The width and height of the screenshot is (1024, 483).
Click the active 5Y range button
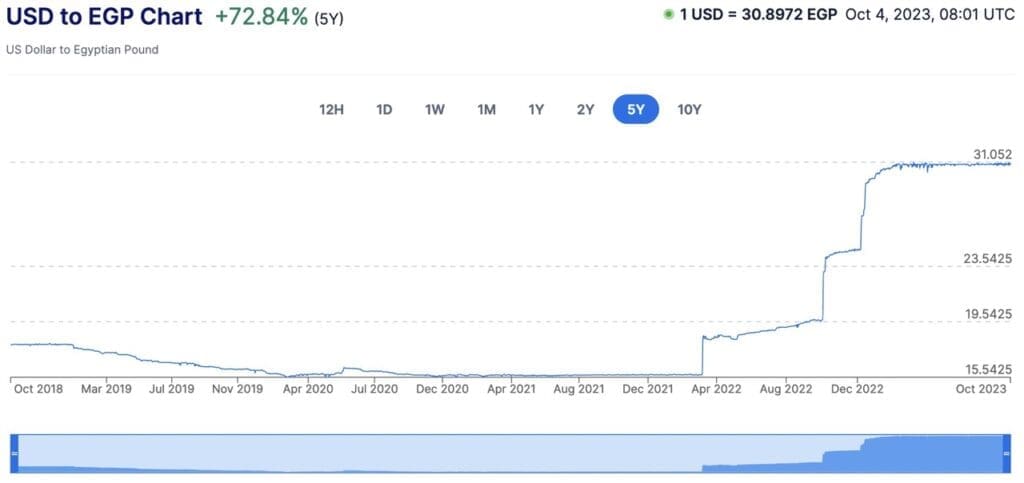coord(635,110)
